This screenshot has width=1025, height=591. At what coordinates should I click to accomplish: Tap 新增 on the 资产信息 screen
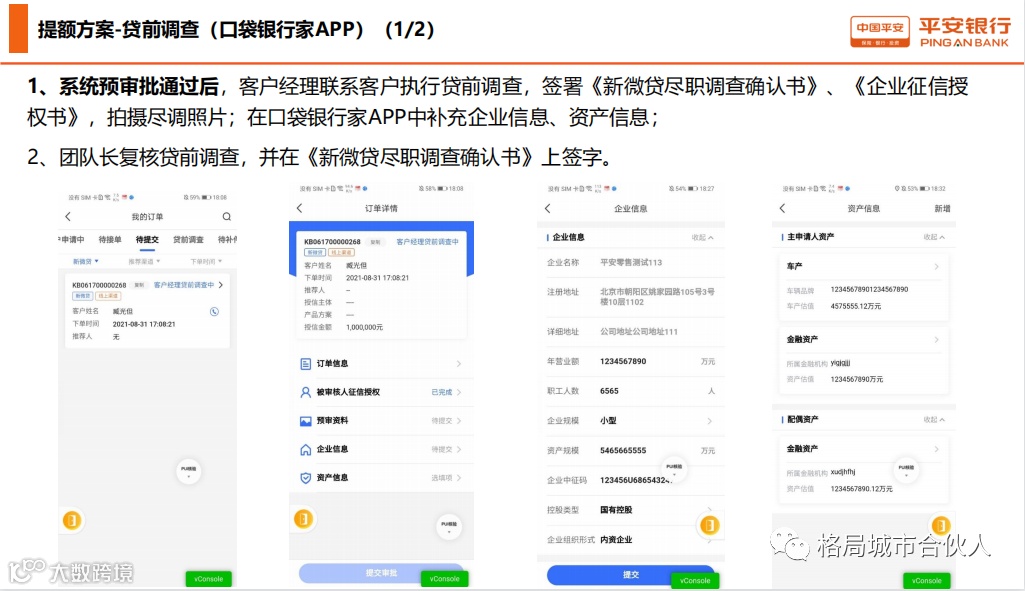(942, 209)
